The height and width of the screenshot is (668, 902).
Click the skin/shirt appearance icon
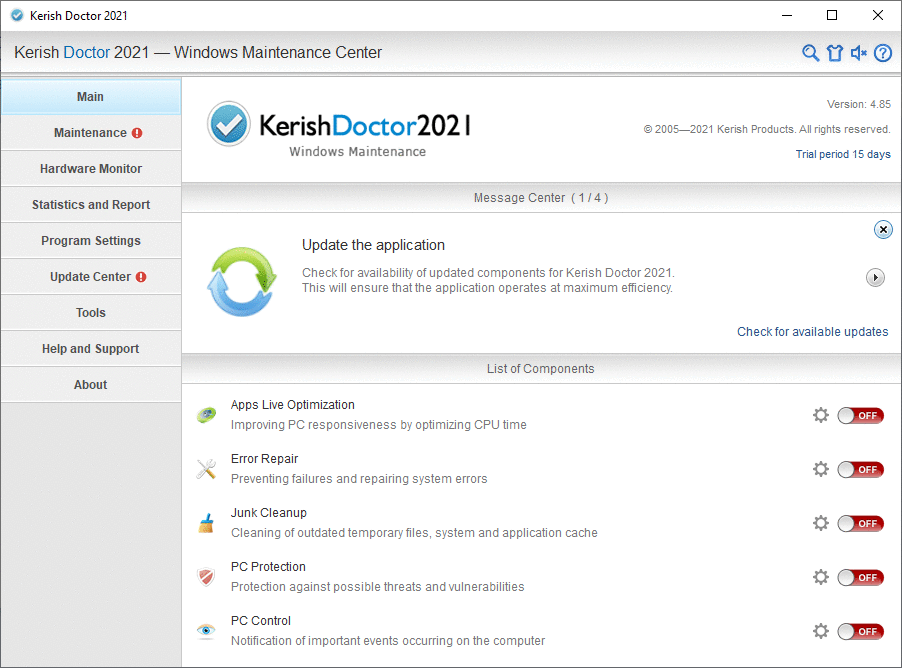point(835,53)
